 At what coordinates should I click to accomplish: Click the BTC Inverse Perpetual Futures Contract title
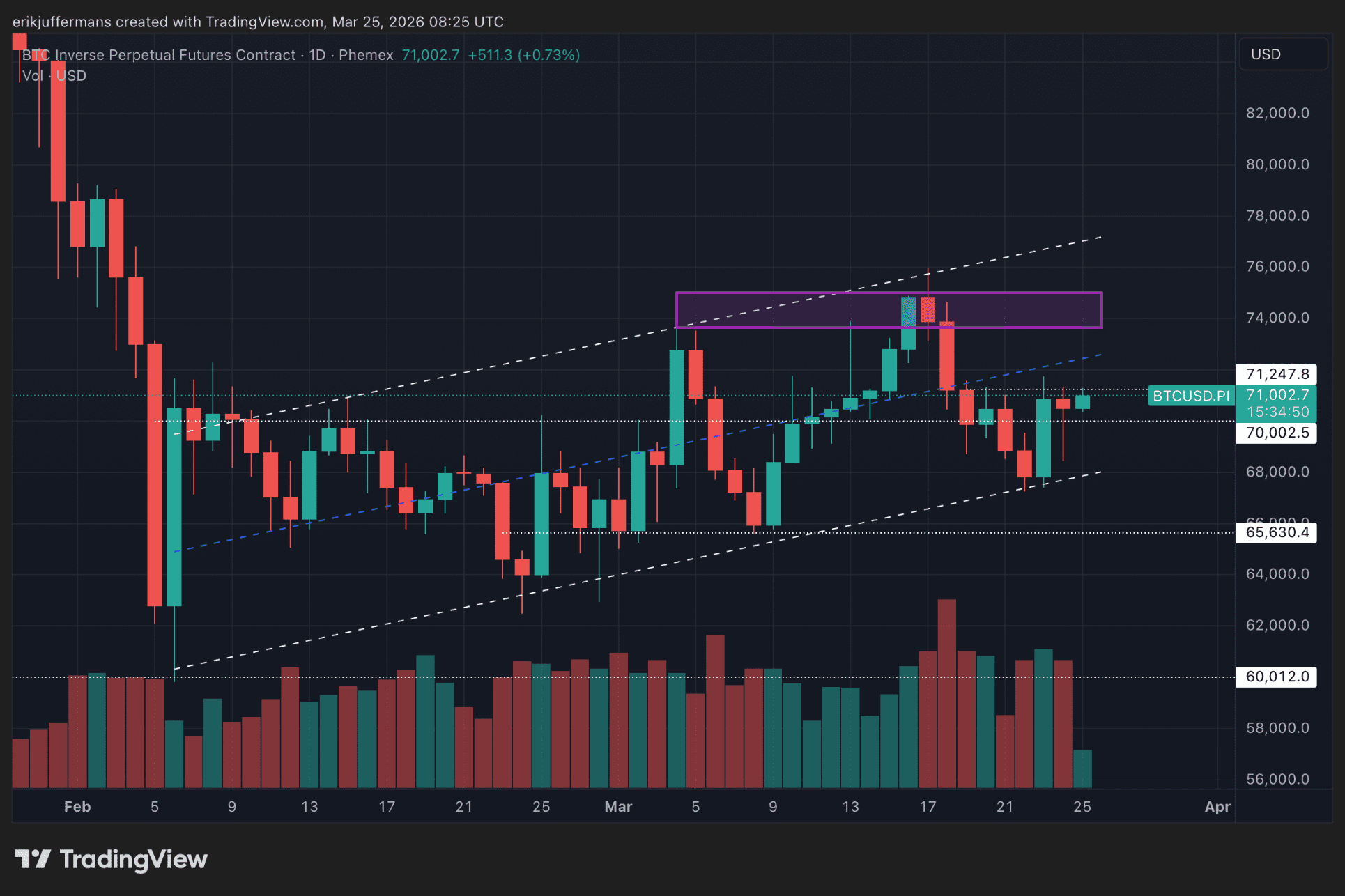(159, 55)
